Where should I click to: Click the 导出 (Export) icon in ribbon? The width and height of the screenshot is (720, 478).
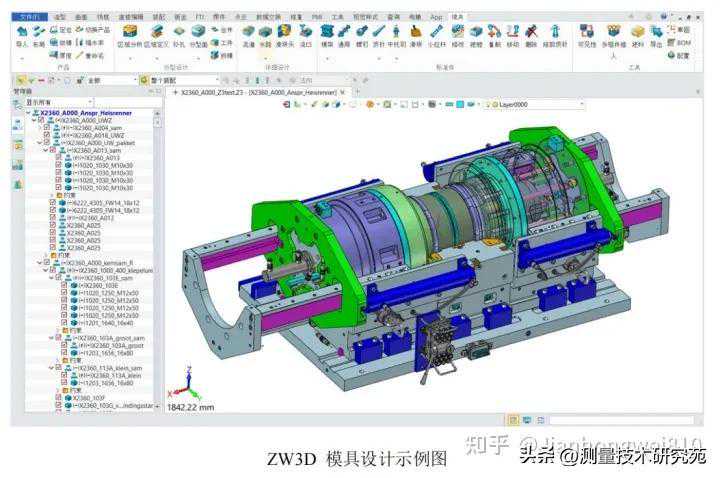click(x=656, y=33)
